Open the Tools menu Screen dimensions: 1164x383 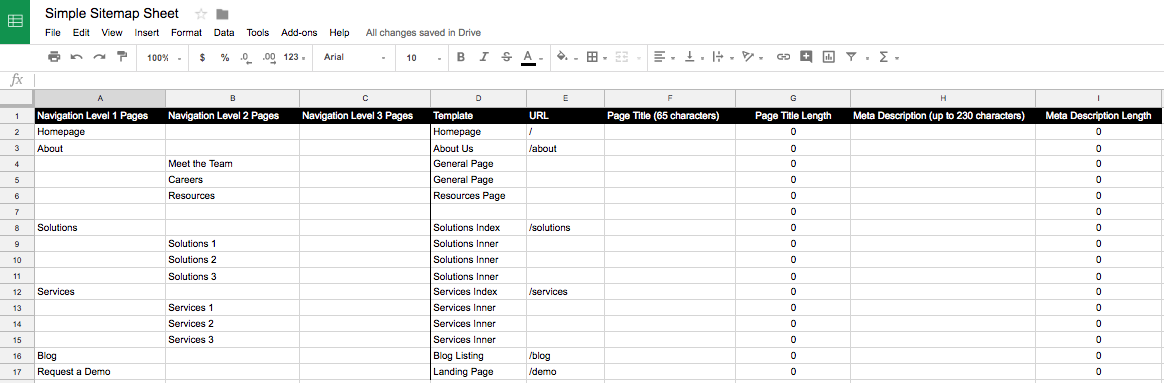pos(258,33)
